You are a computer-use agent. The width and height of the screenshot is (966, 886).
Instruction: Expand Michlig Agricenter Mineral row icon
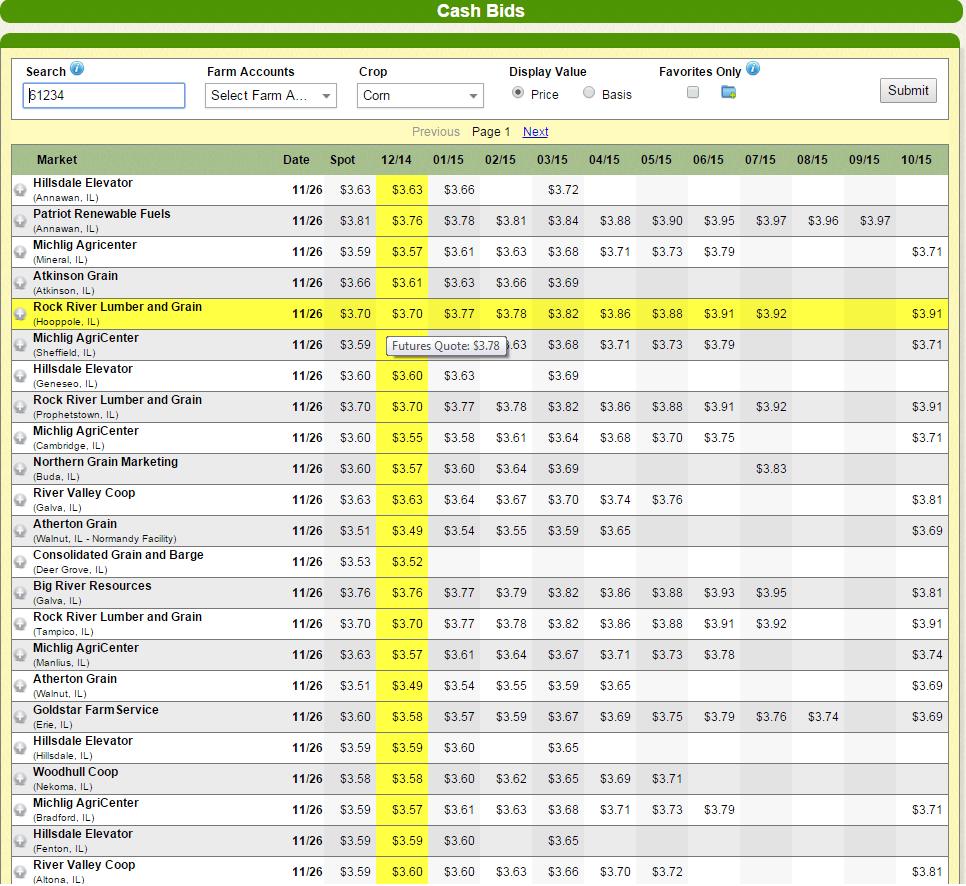pos(20,251)
